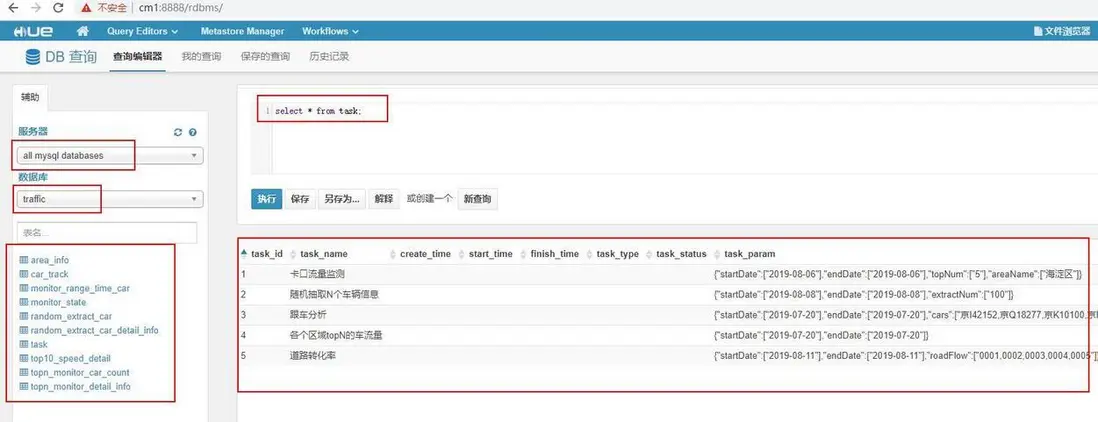The width and height of the screenshot is (1098, 422).
Task: Switch to 查询编辑器 tab
Action: point(138,57)
